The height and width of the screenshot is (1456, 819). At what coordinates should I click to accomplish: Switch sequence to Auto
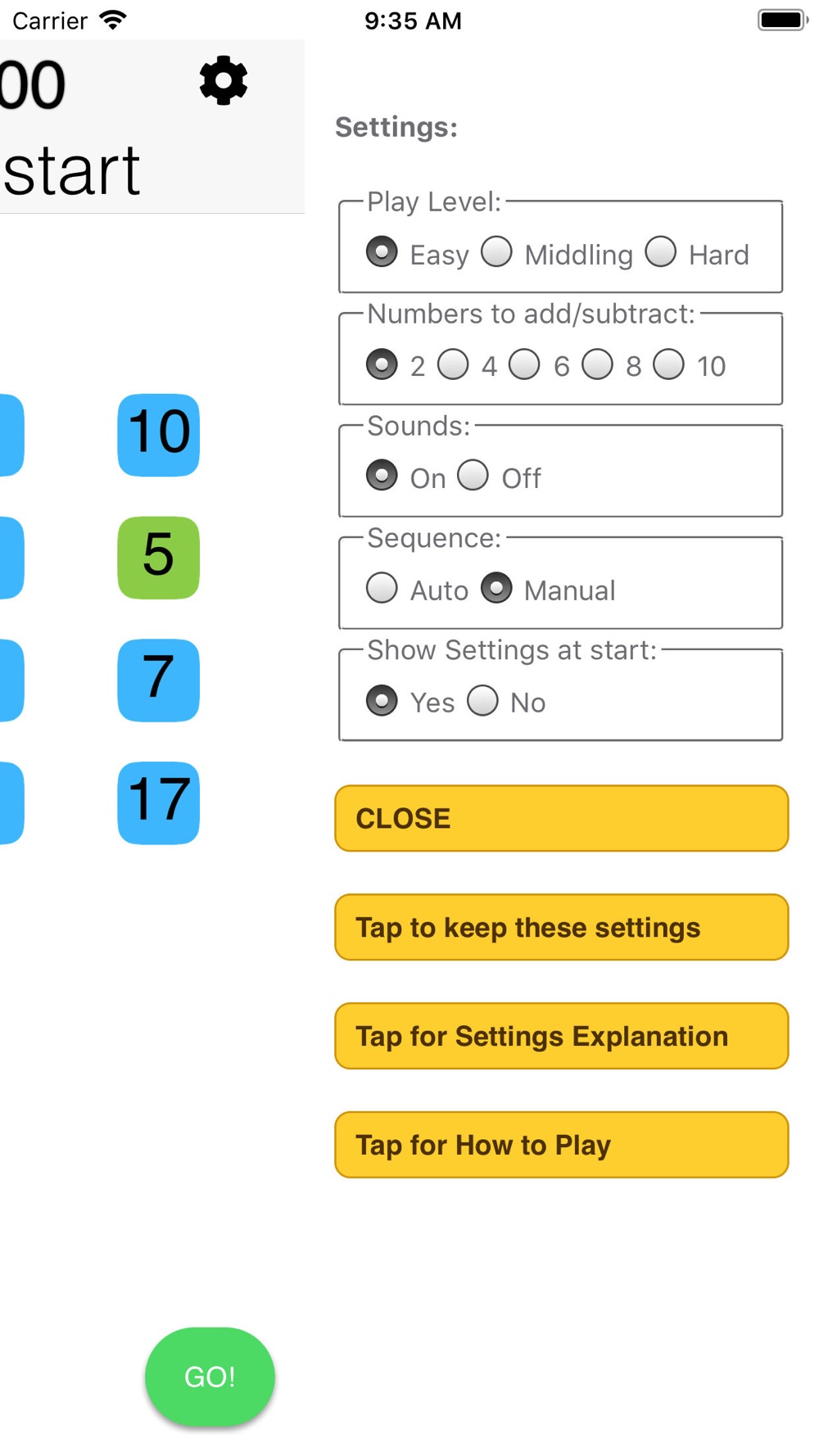tap(382, 588)
